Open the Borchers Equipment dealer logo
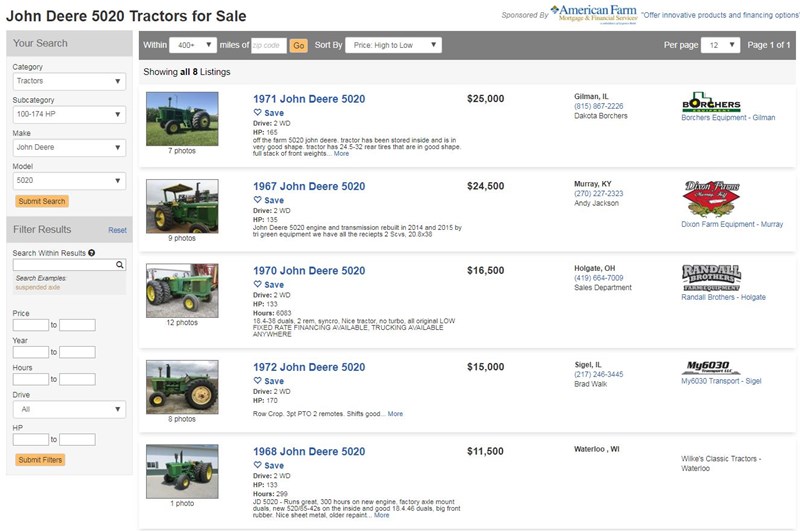This screenshot has height=531, width=800. [x=711, y=102]
